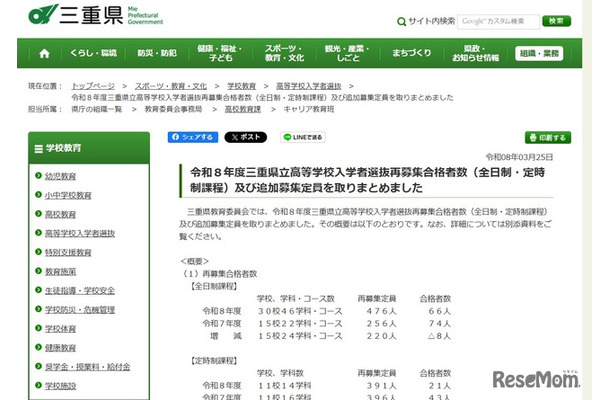Open 学校体育 sidebar link

pos(60,329)
